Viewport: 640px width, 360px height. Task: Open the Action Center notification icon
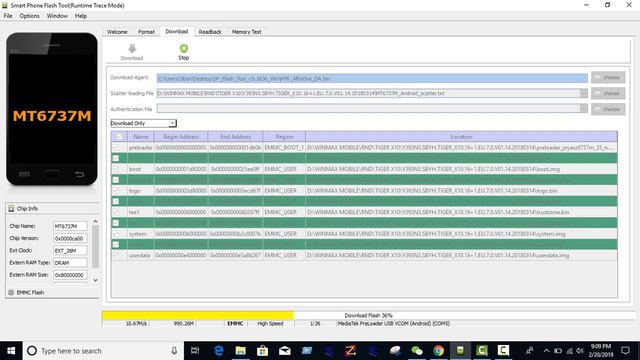pos(626,351)
